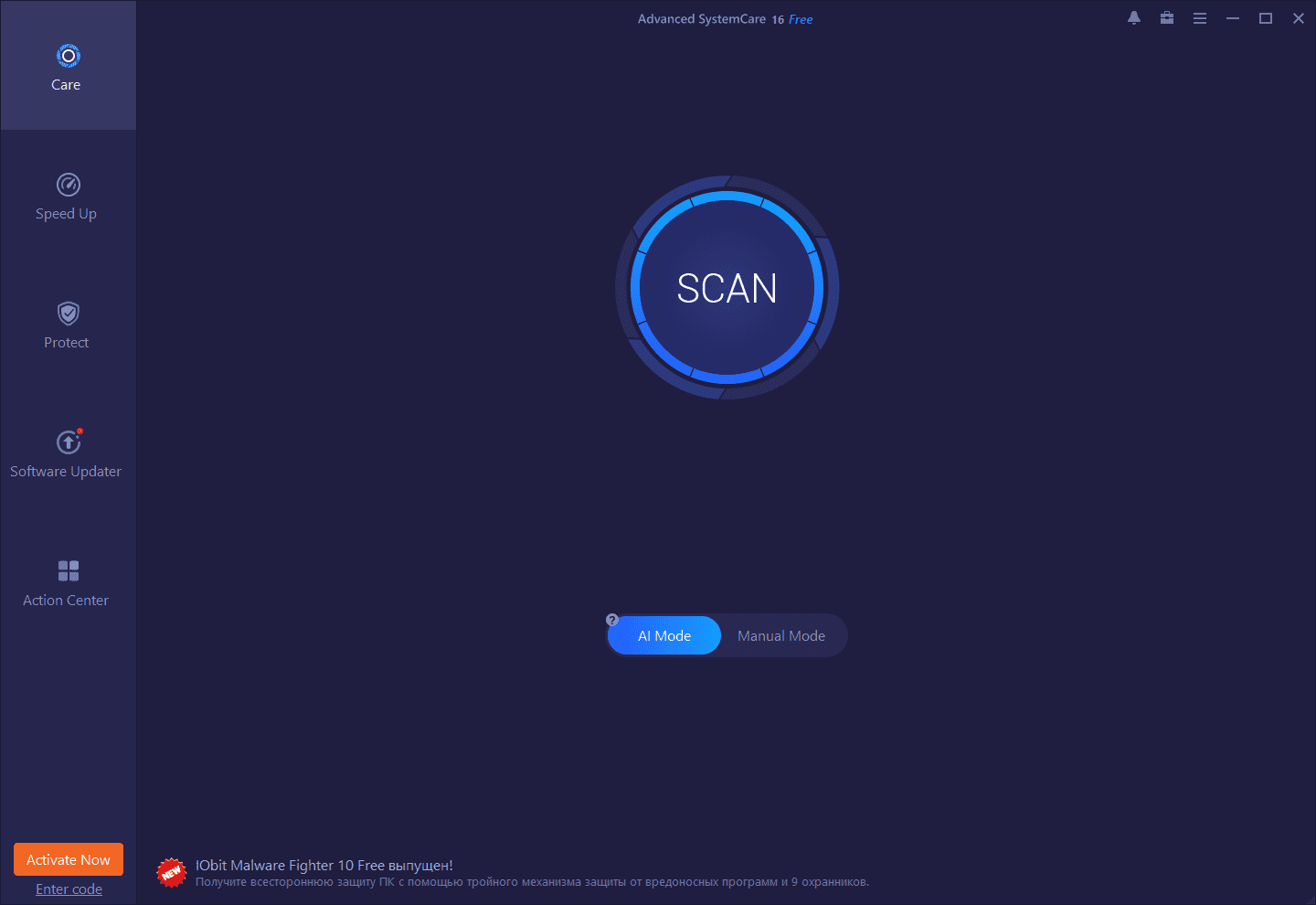Open the hamburger options menu
Screen dimensions: 1316x905
(1200, 18)
